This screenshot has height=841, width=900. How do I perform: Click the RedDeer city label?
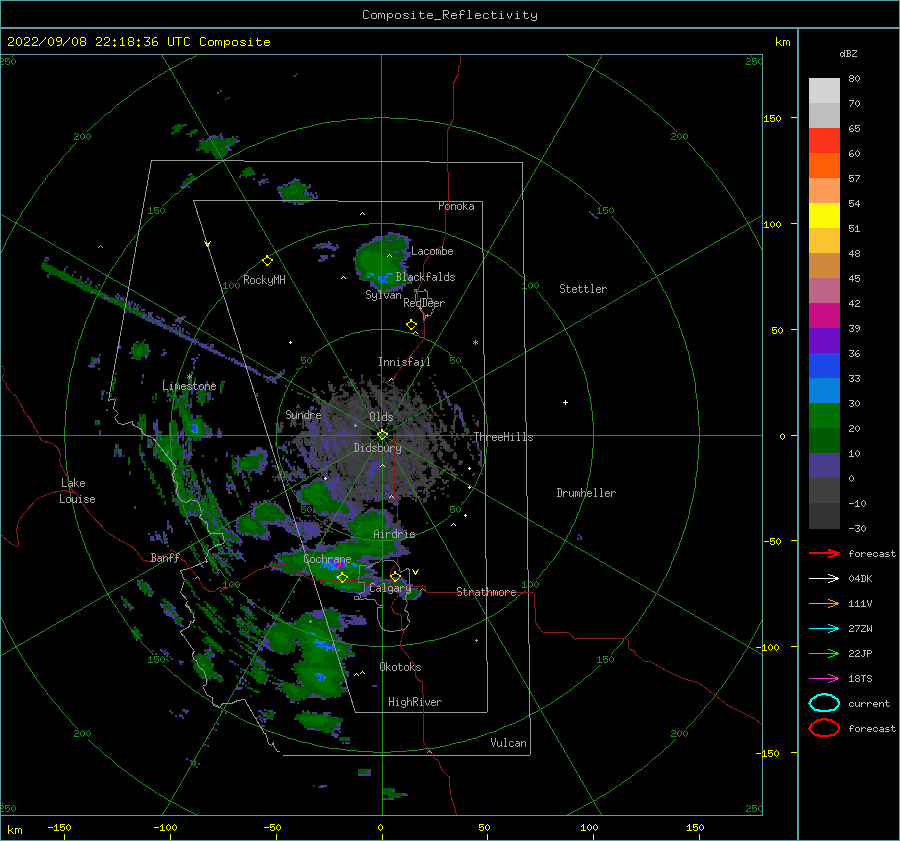pos(424,303)
